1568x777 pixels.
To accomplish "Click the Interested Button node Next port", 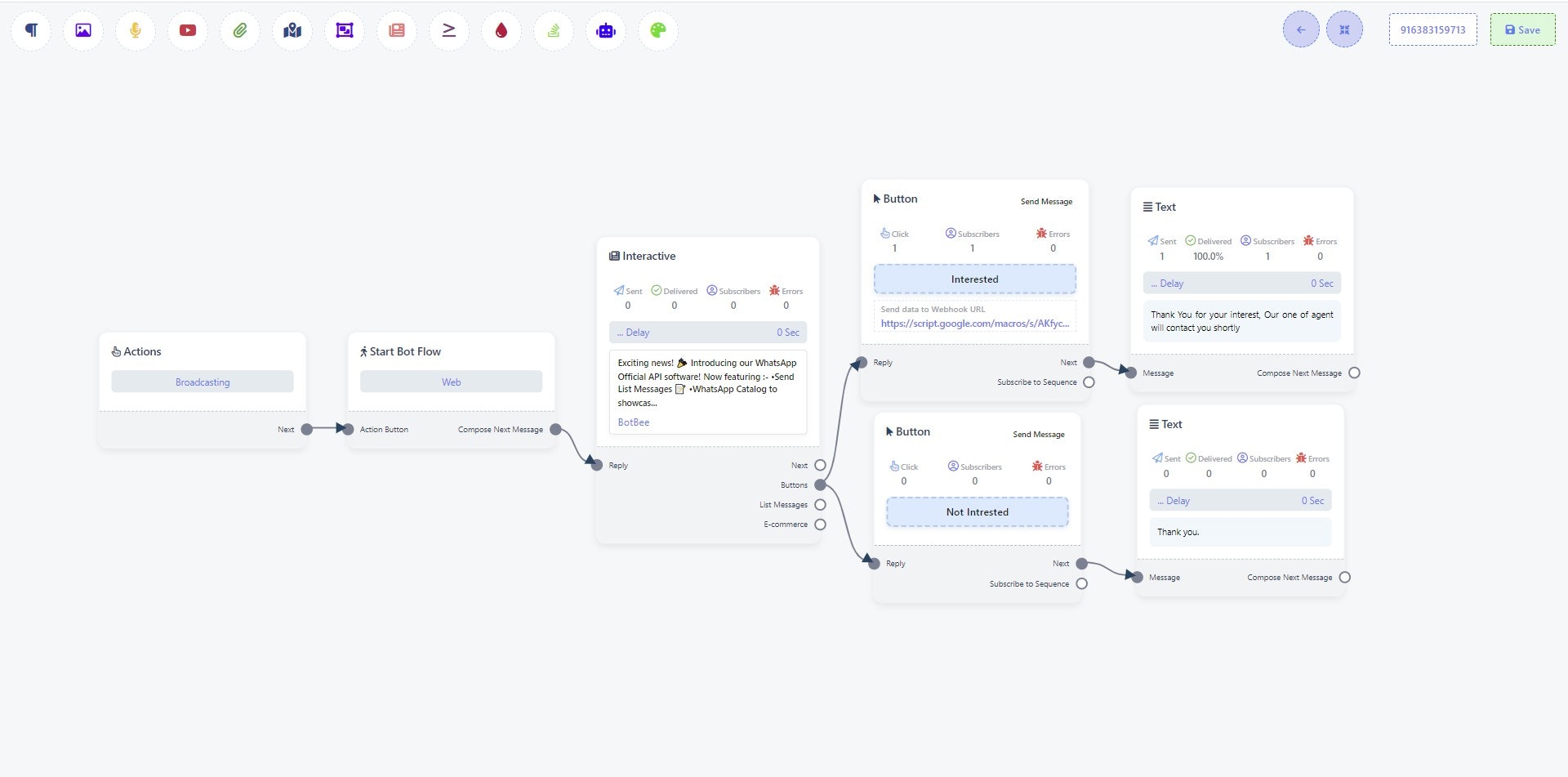I will pos(1089,362).
